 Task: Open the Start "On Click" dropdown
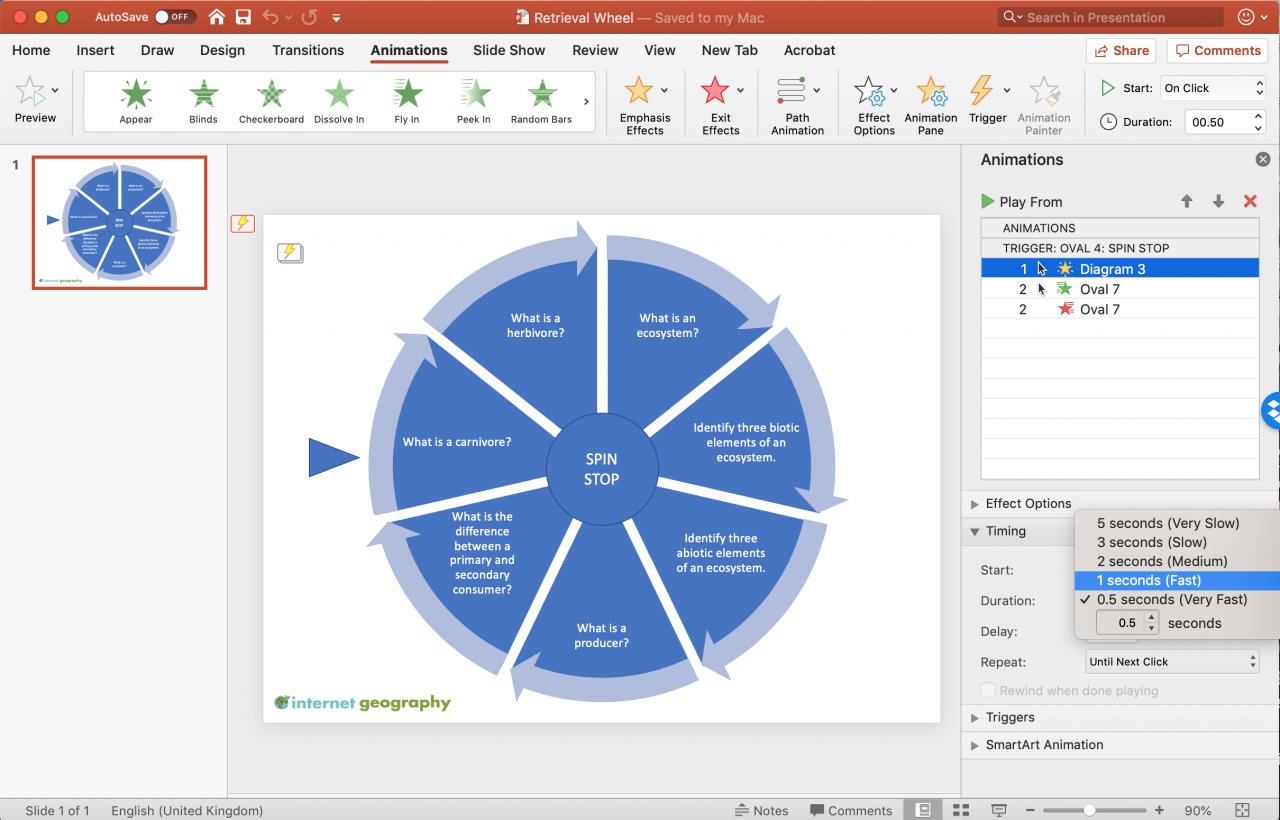[1212, 88]
